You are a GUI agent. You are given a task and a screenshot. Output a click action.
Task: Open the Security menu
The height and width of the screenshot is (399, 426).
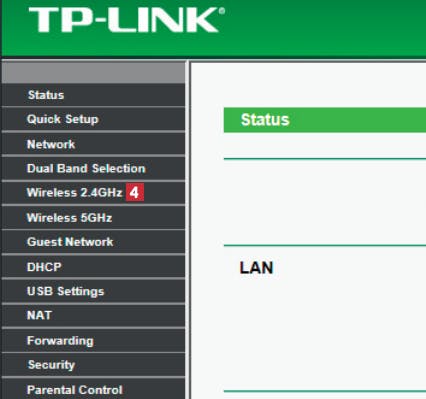coord(93,365)
